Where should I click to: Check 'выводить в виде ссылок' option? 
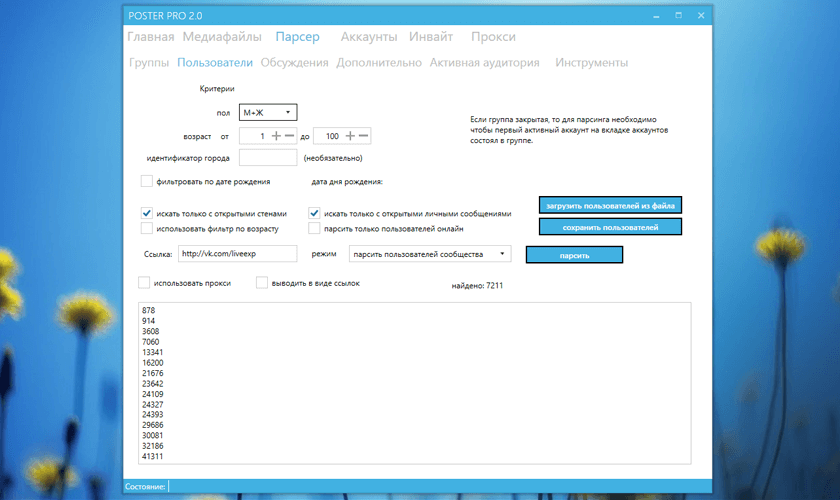click(261, 282)
